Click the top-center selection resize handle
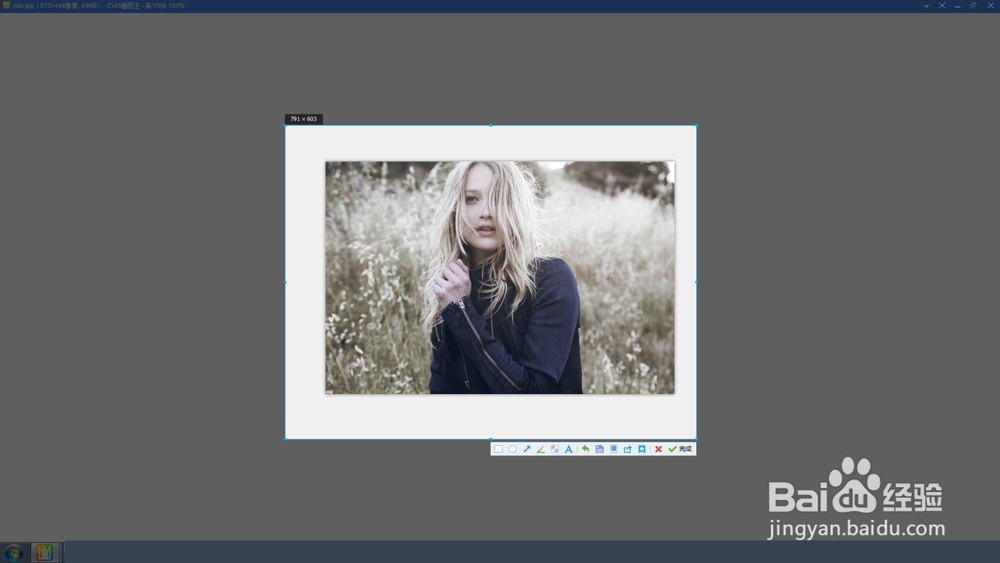Screen dimensions: 1000x563 coord(490,126)
